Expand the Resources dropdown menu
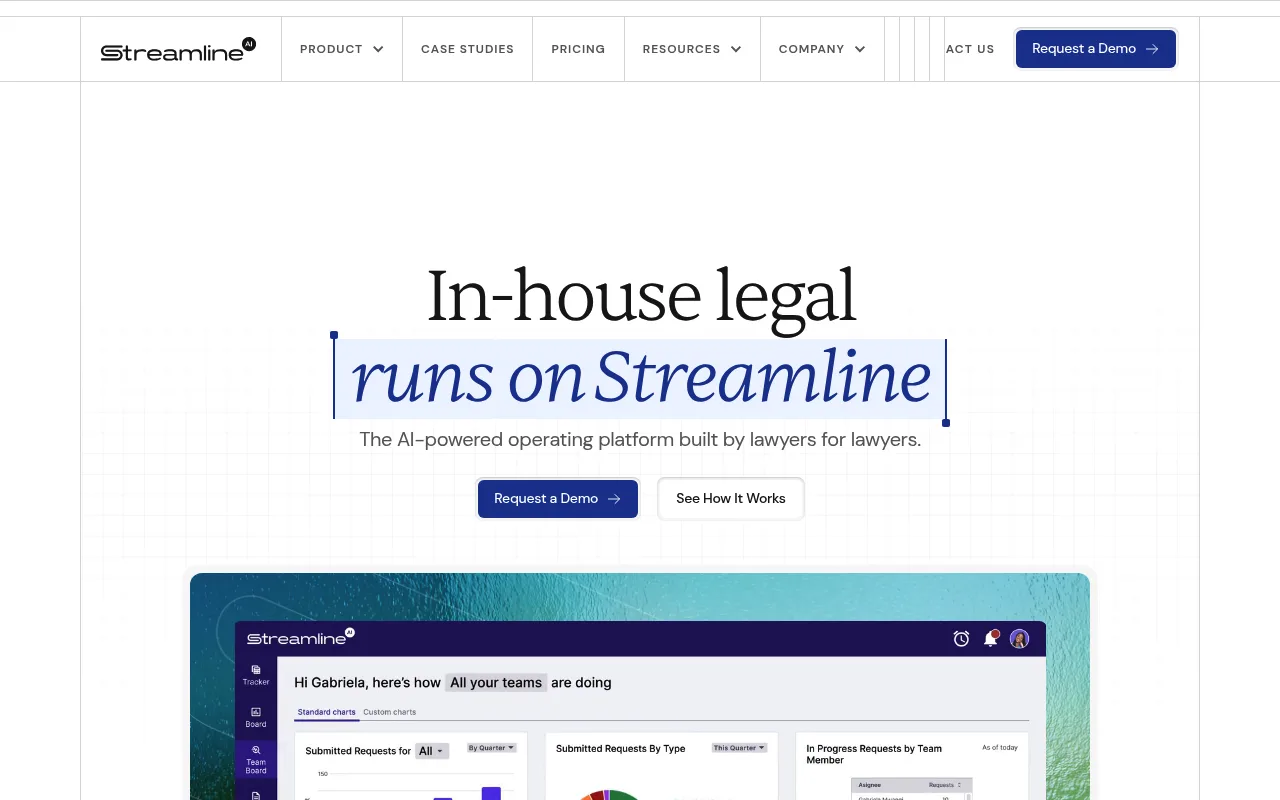Viewport: 1280px width, 800px height. pos(692,49)
